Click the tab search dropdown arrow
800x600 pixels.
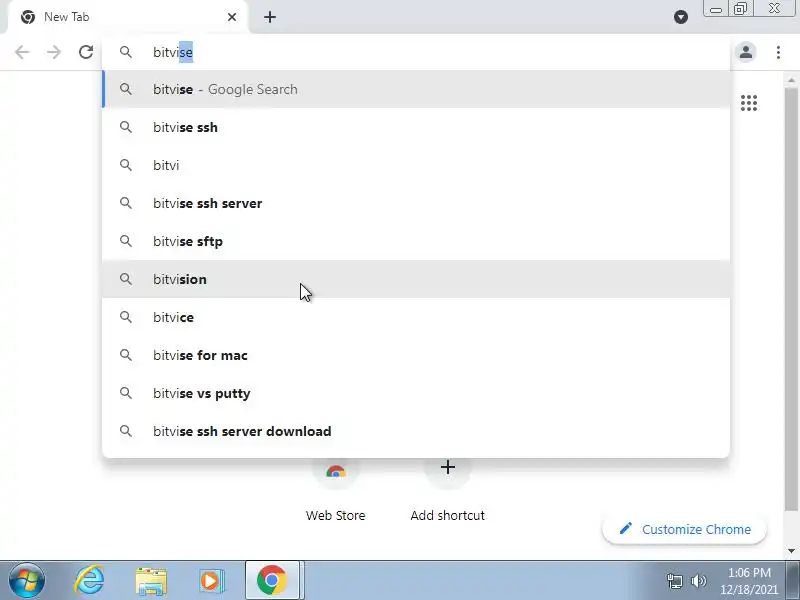pyautogui.click(x=681, y=17)
